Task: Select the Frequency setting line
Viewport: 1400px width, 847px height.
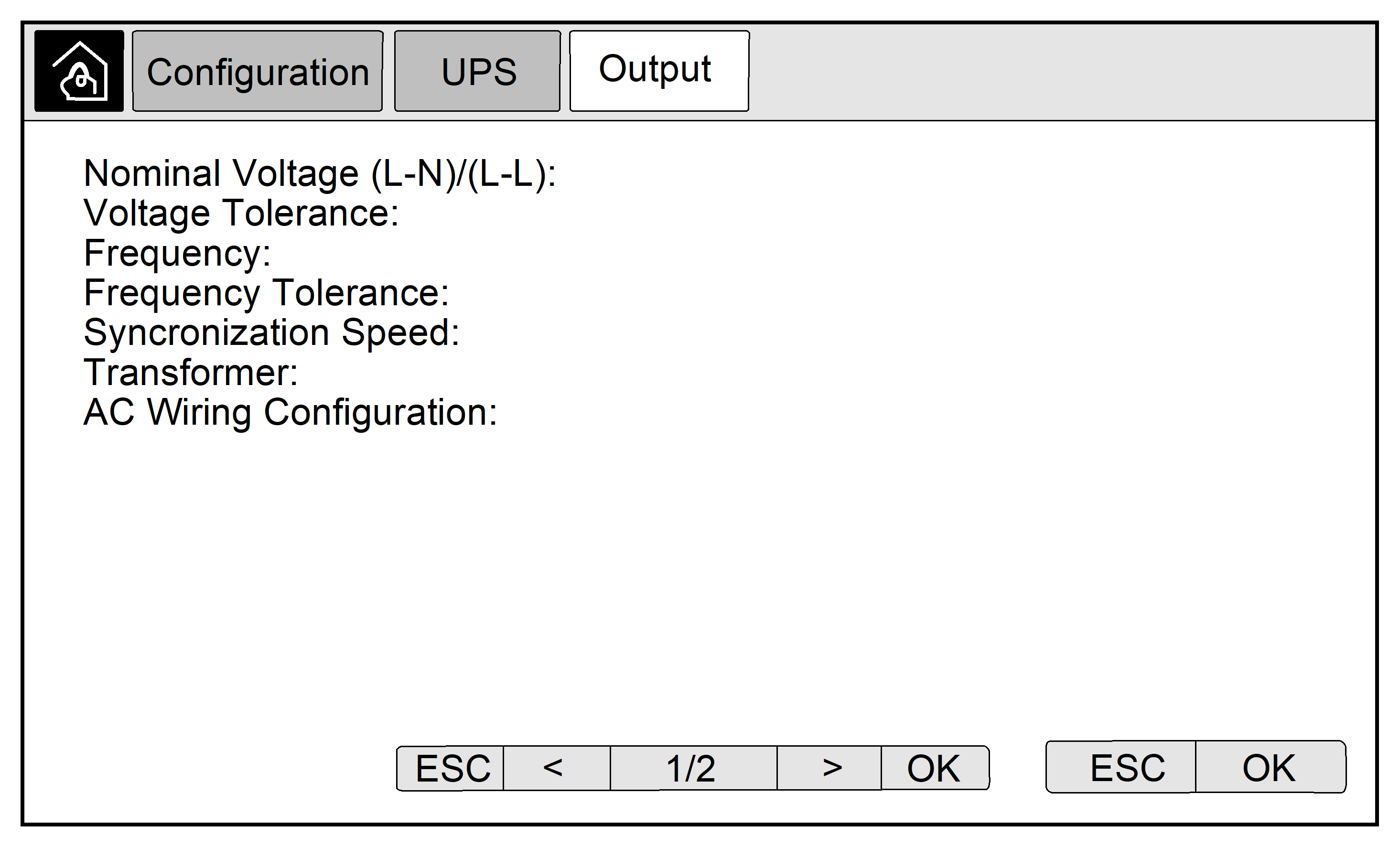Action: tap(177, 253)
